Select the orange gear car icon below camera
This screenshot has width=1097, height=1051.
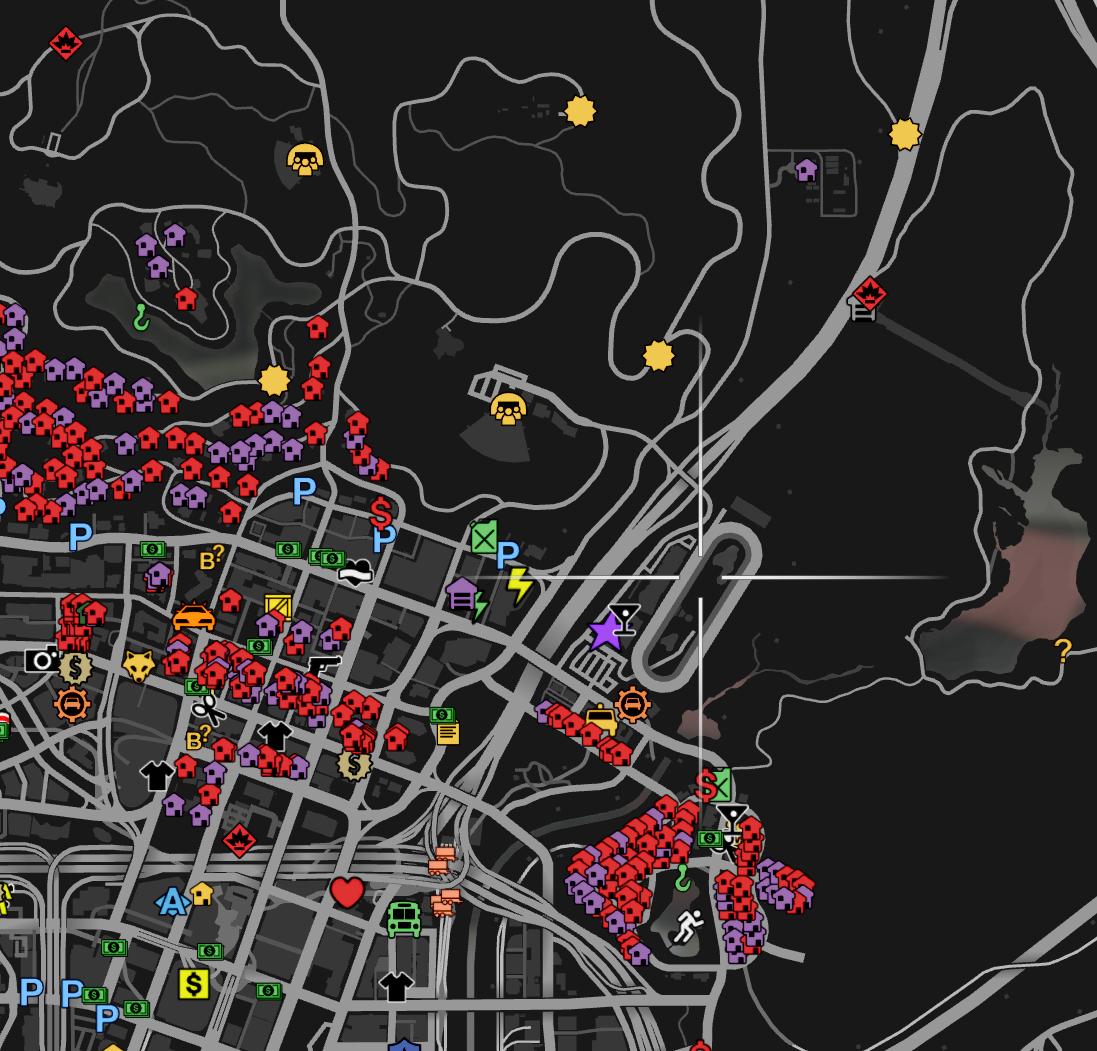(x=71, y=704)
